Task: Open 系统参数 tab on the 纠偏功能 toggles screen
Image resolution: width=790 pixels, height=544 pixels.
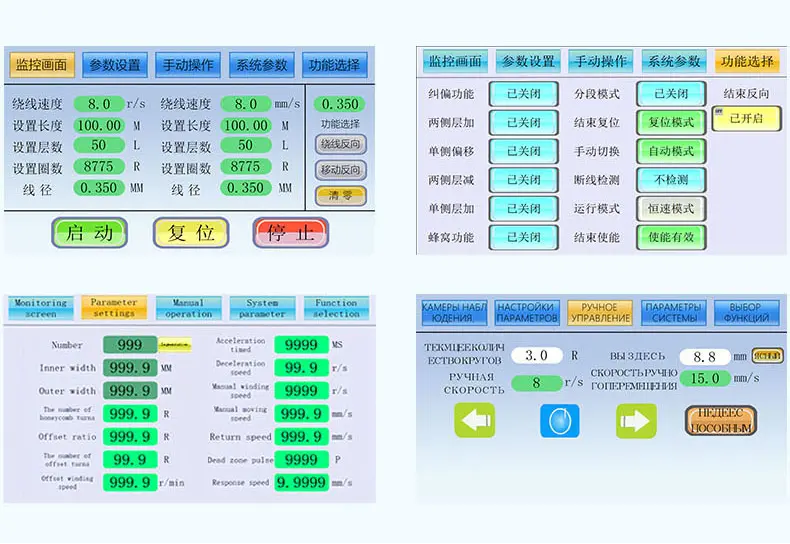Action: coord(674,61)
